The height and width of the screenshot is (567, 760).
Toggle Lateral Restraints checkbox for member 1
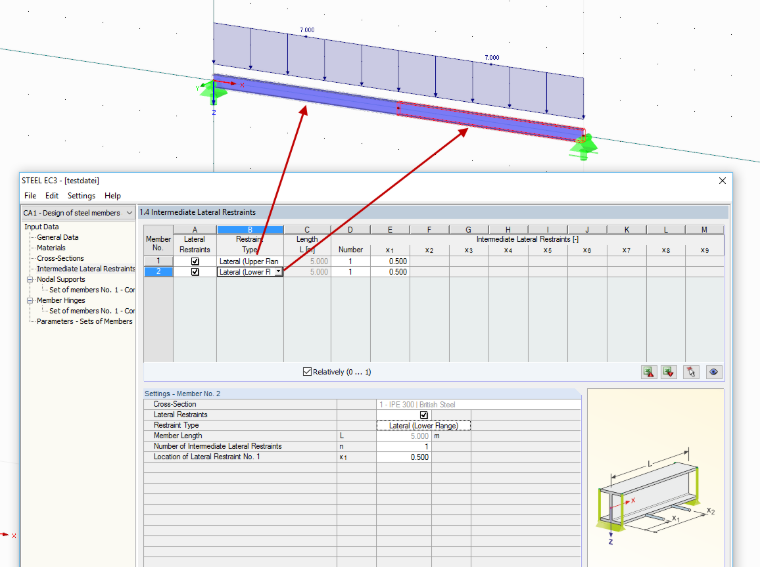pos(195,261)
